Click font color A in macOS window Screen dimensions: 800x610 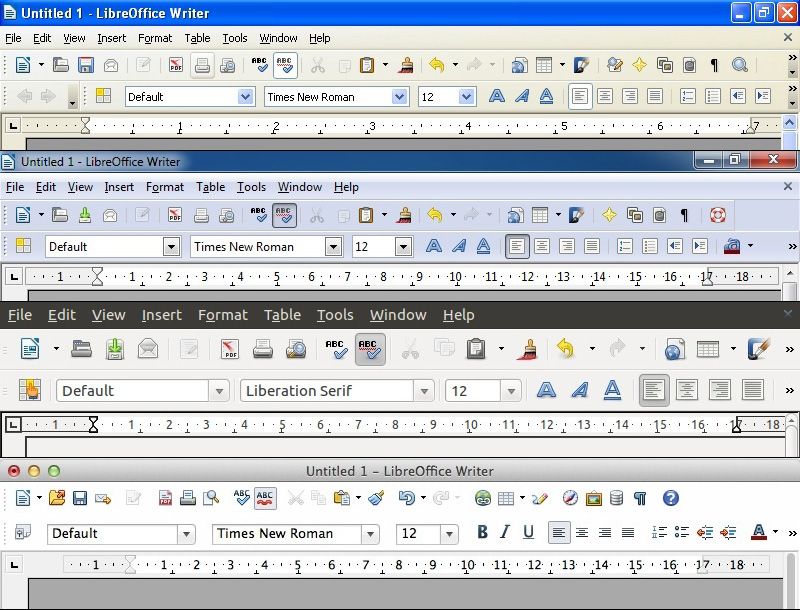point(758,532)
